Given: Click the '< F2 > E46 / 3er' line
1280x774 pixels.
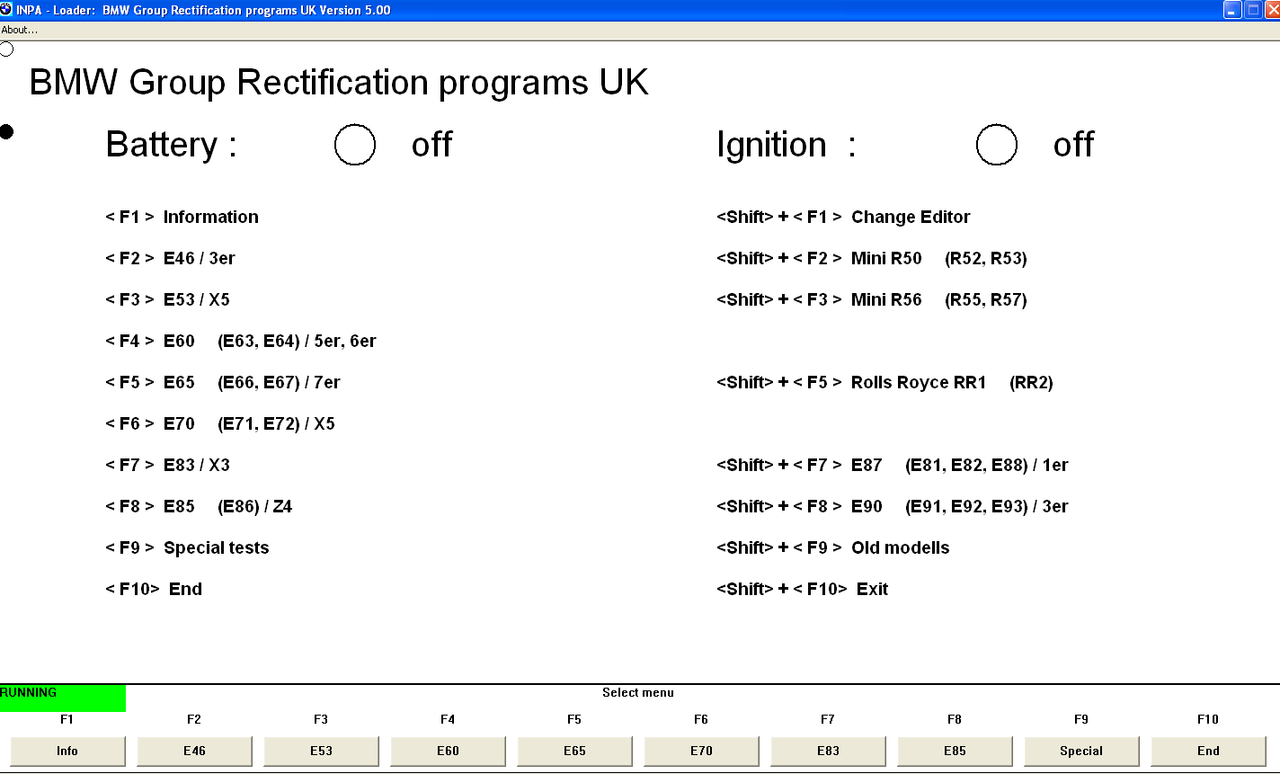Looking at the screenshot, I should point(170,258).
